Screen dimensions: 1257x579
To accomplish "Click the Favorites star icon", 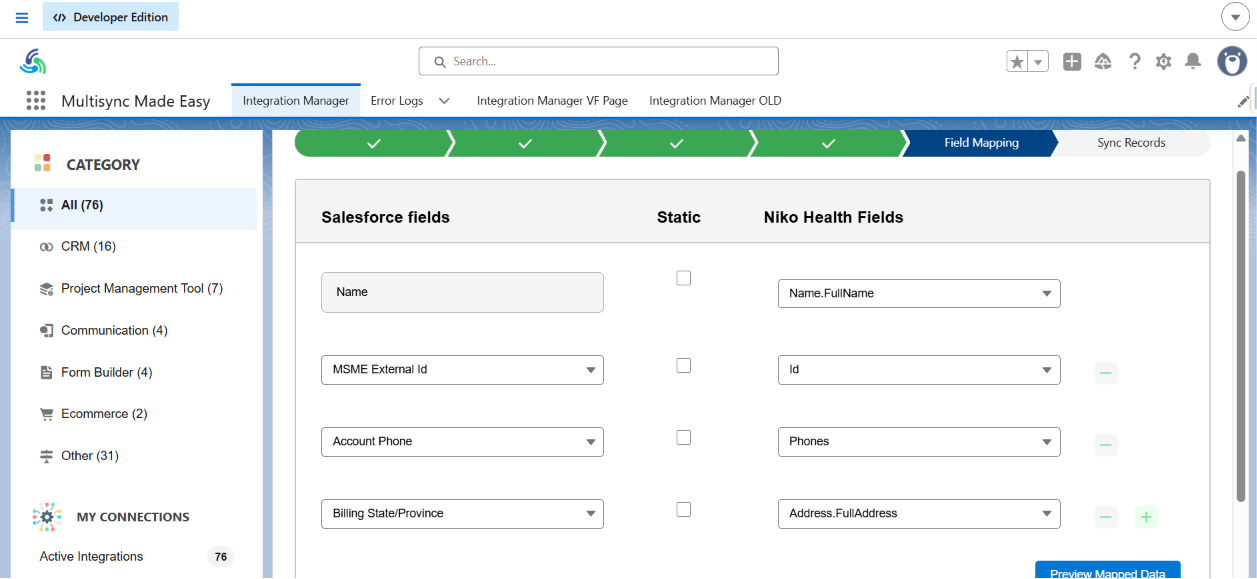I will [1017, 62].
